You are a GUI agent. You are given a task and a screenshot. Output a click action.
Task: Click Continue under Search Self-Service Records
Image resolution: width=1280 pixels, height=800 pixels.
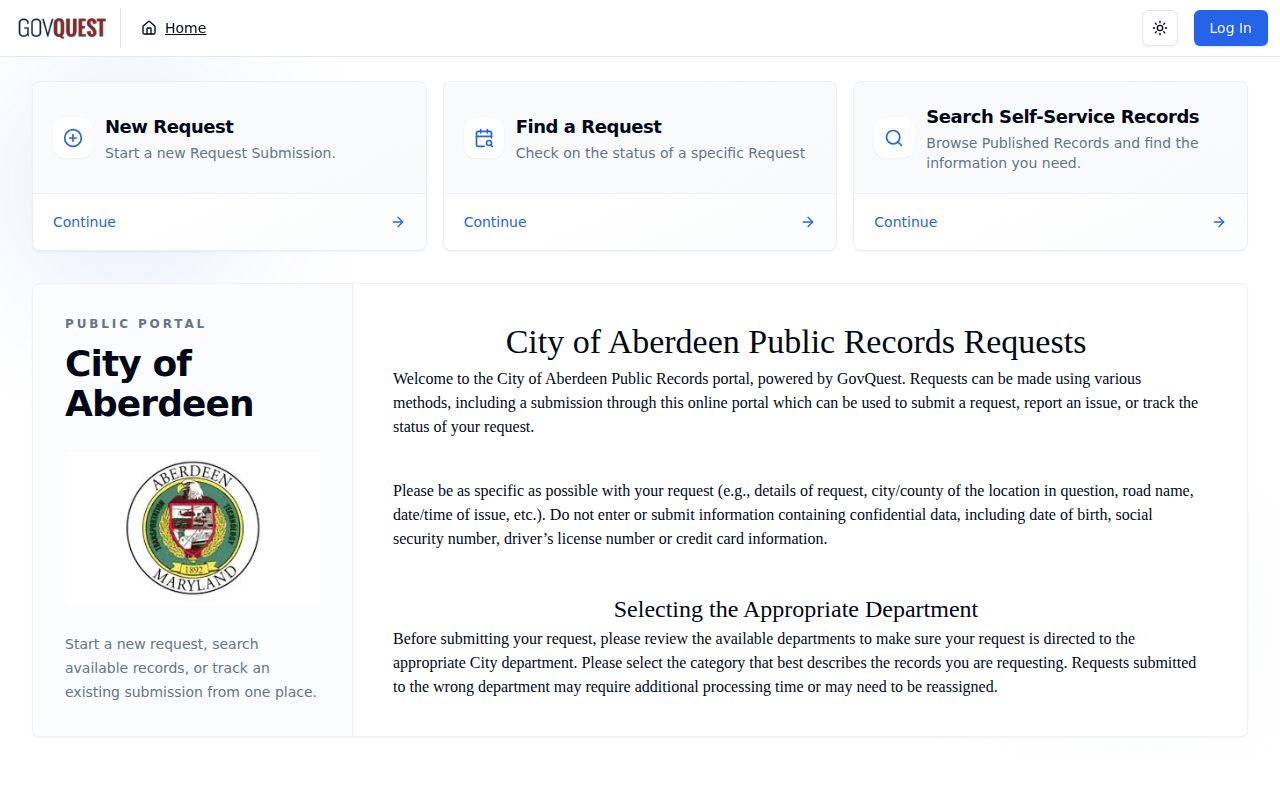(x=906, y=222)
